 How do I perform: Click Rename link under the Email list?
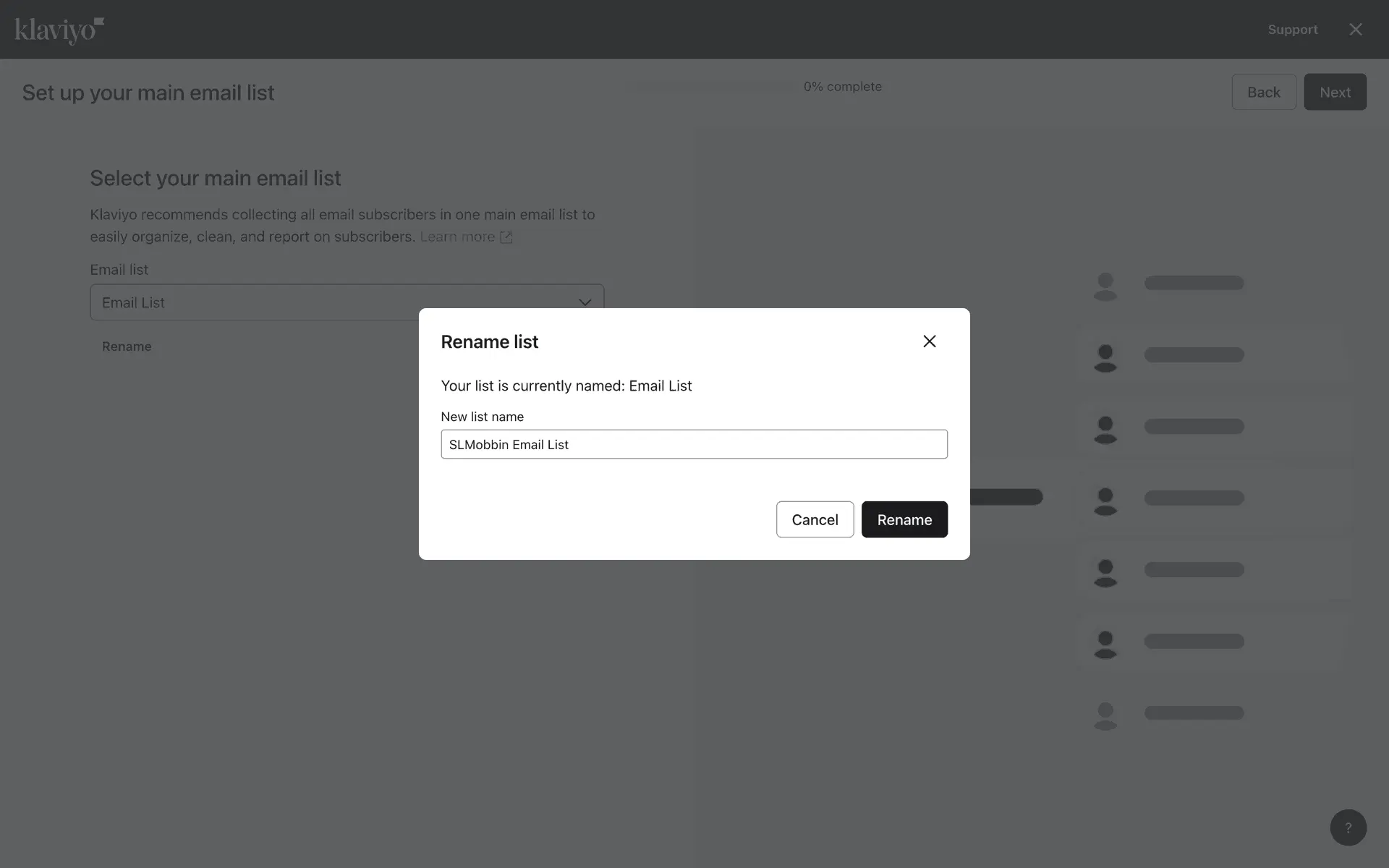point(127,346)
